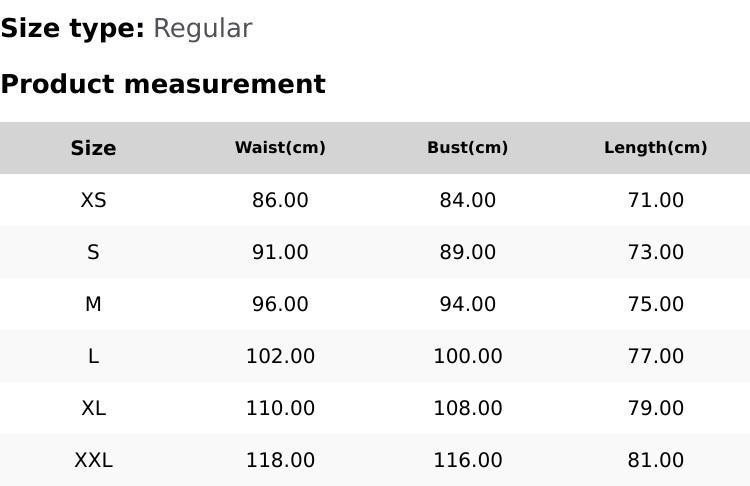The width and height of the screenshot is (750, 486).
Task: Click the 73.00 length value for S
Action: pos(655,252)
